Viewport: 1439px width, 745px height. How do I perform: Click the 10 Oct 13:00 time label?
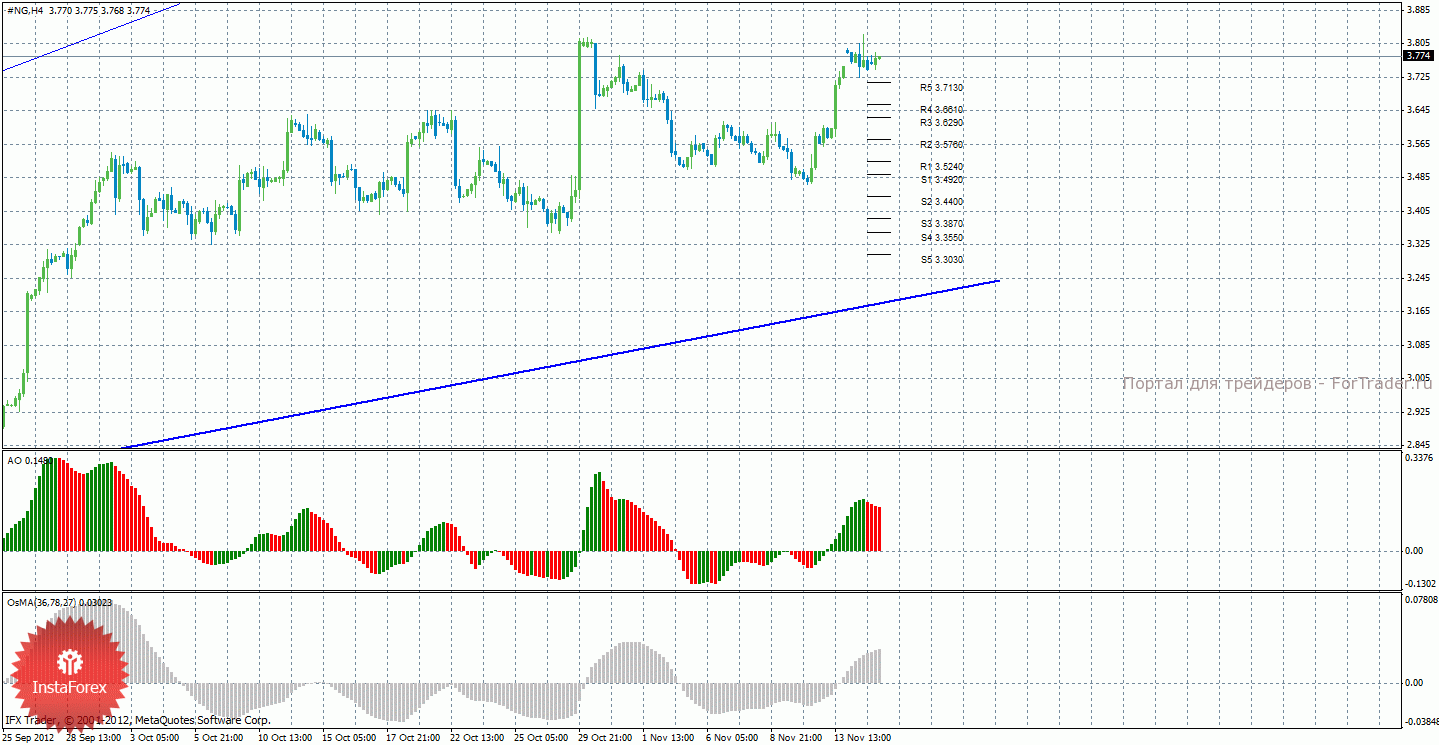pos(286,737)
